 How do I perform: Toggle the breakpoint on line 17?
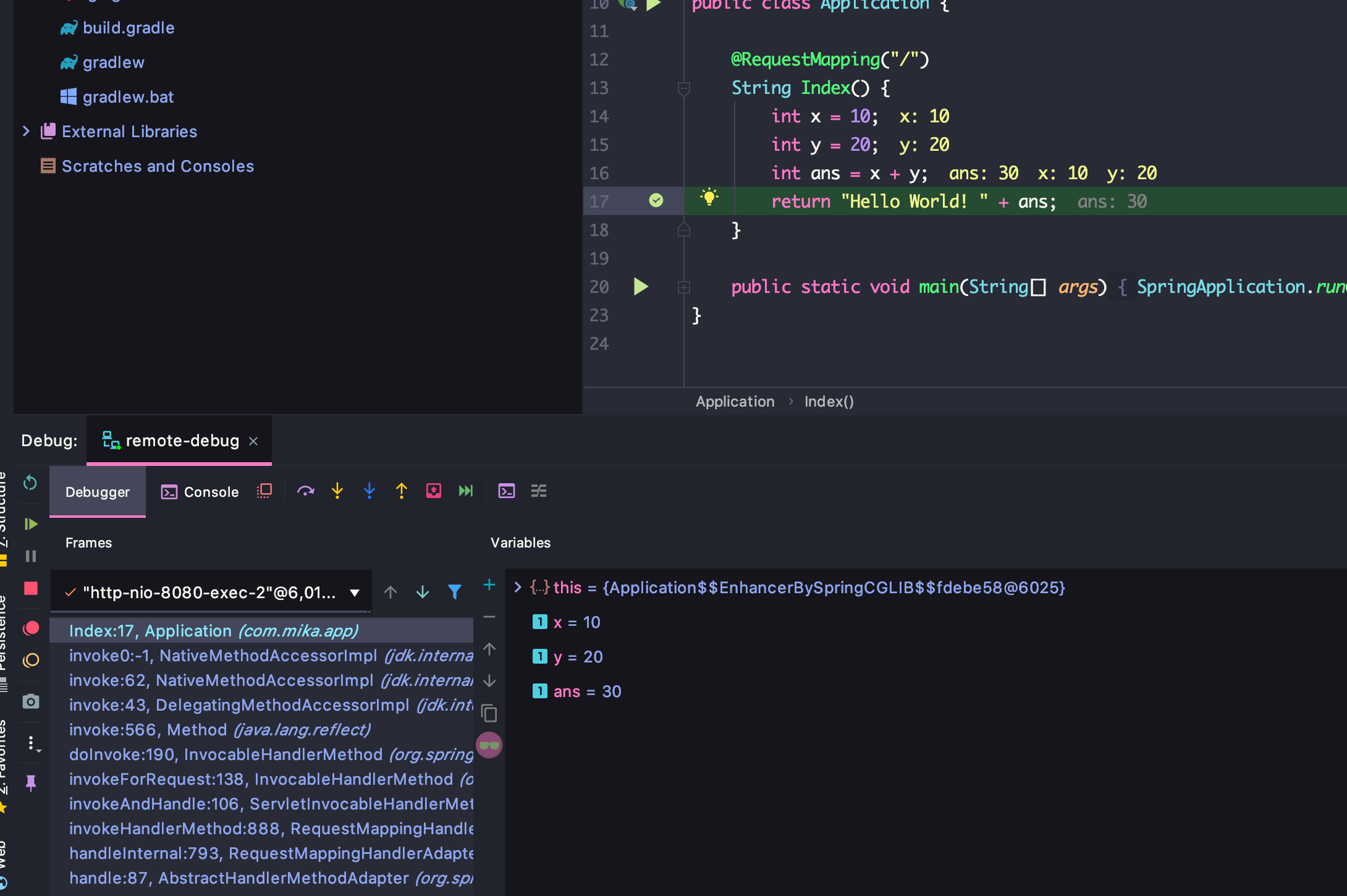[656, 200]
